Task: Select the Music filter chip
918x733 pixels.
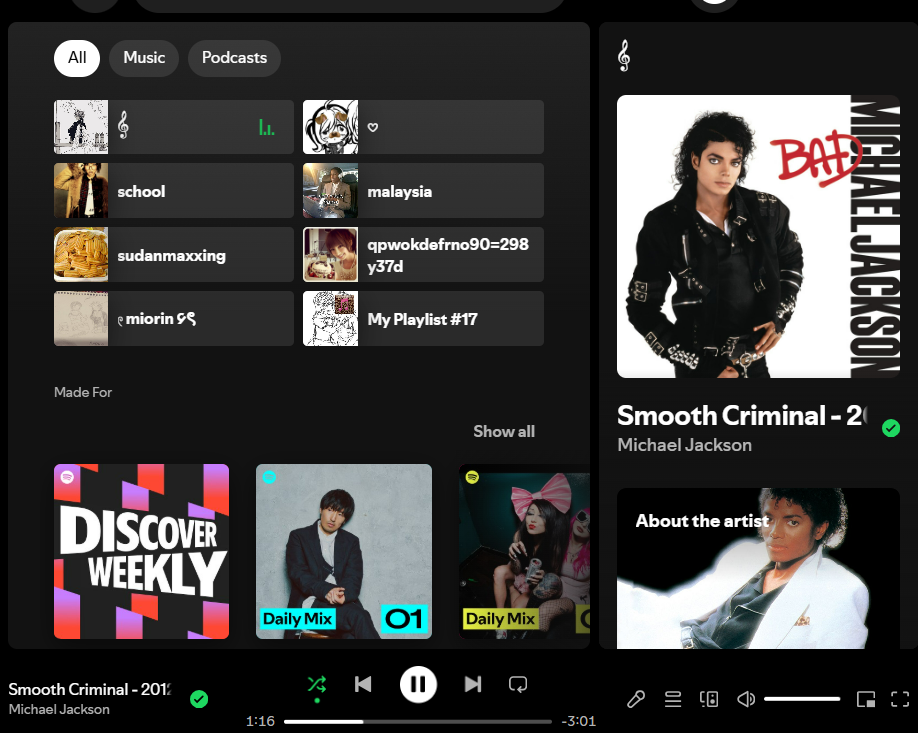Action: (x=144, y=58)
